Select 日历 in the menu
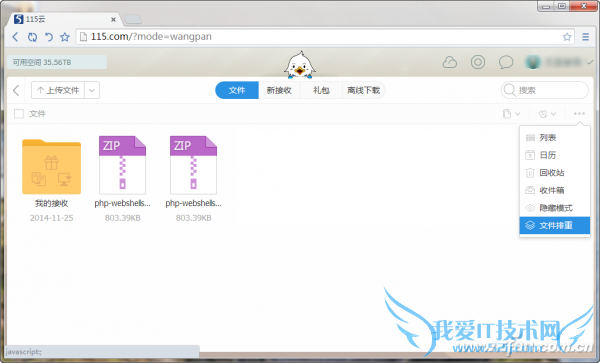Screen dimensions: 600x363 click(554, 155)
